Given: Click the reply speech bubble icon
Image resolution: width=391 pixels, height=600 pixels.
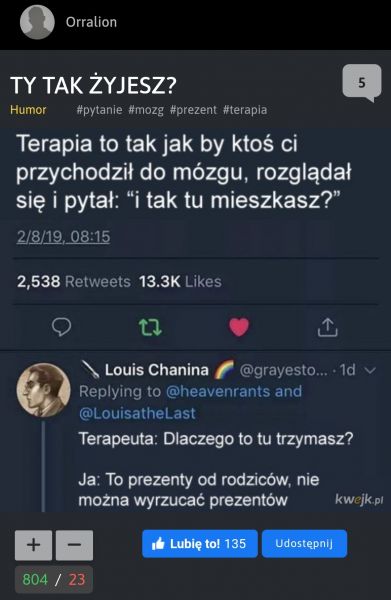Looking at the screenshot, I should coord(61,327).
